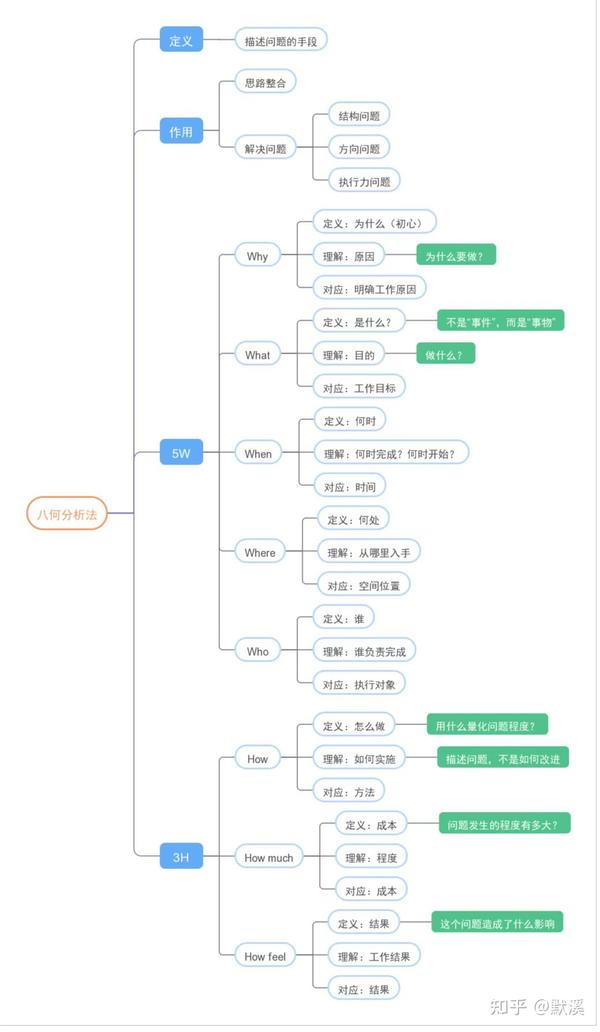Click the 知乎 @默溪 watermark
Image resolution: width=600 pixels, height=1032 pixels.
click(543, 1006)
